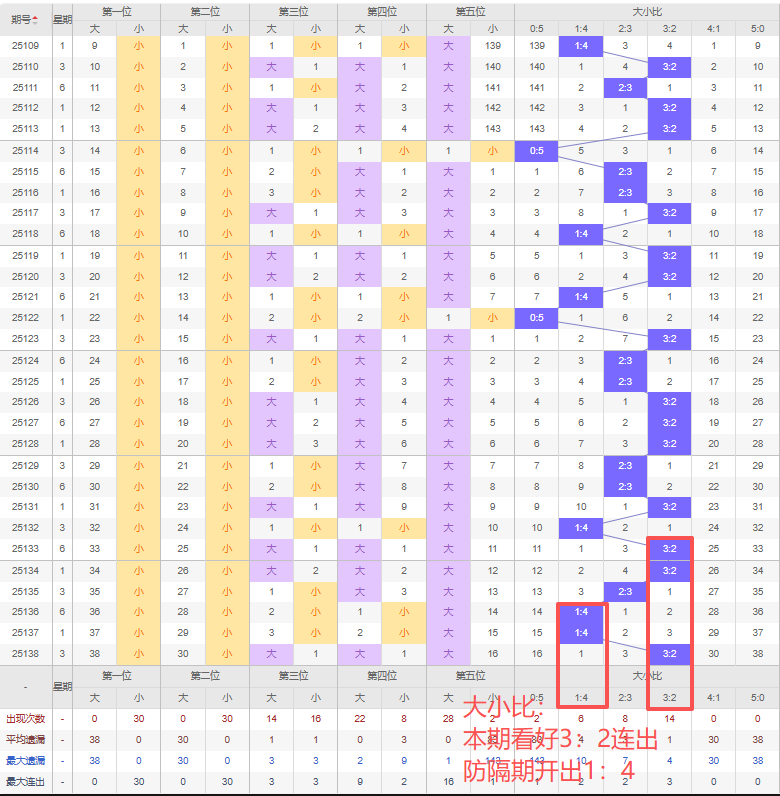Viewport: 780px width, 796px height.
Task: Click the 第三位 大 cell in row 25131
Action: (272, 507)
